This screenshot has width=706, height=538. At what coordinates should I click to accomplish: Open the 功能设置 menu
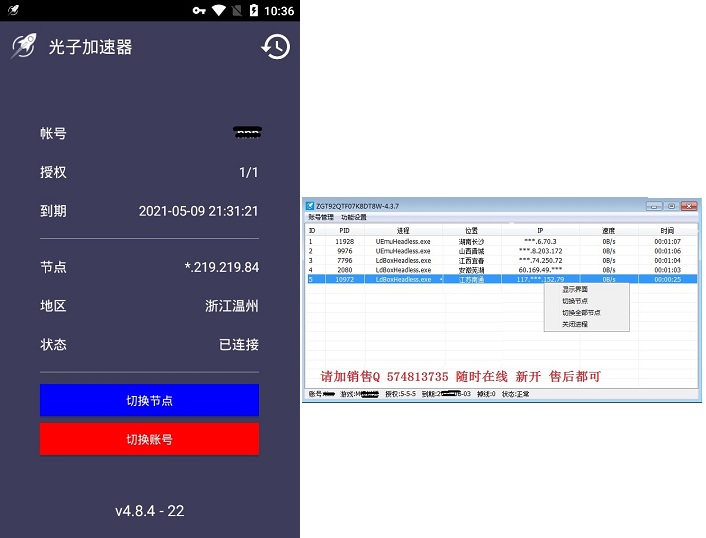354,217
